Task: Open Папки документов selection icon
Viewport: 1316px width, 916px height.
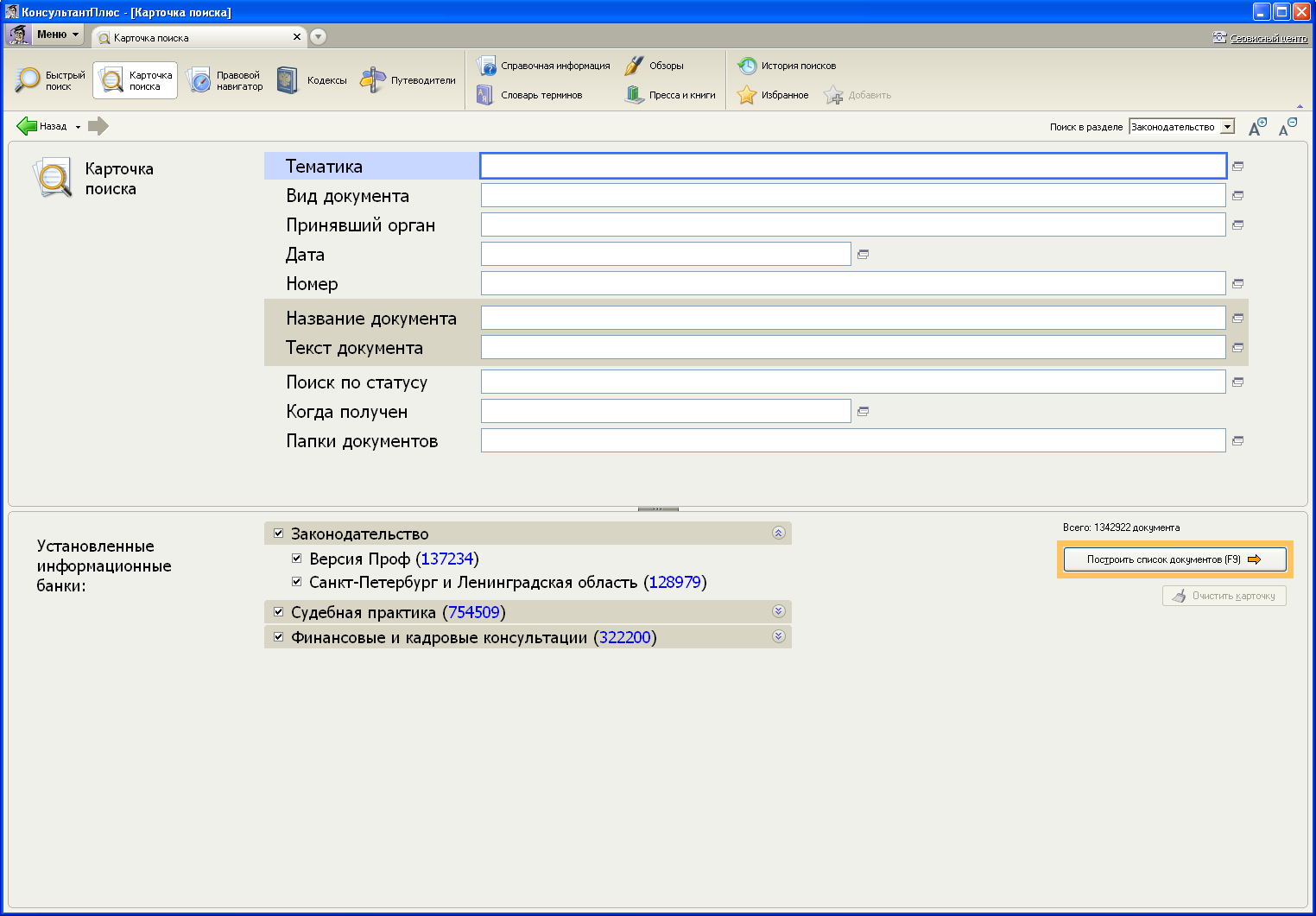Action: pos(1237,440)
